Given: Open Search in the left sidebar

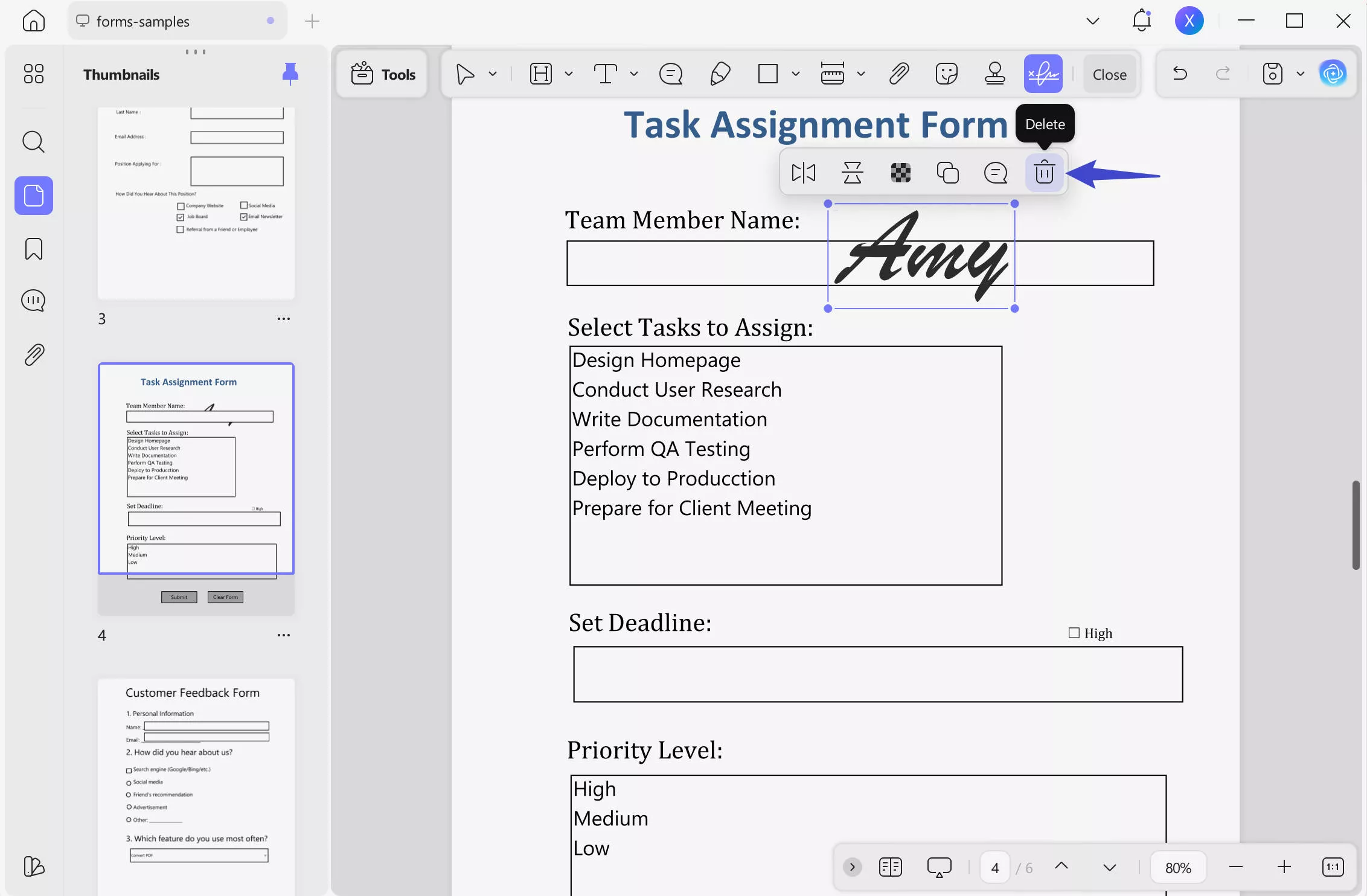Looking at the screenshot, I should pos(33,142).
